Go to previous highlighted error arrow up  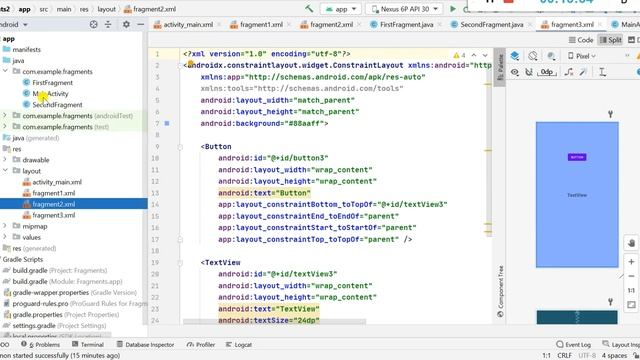(x=474, y=55)
